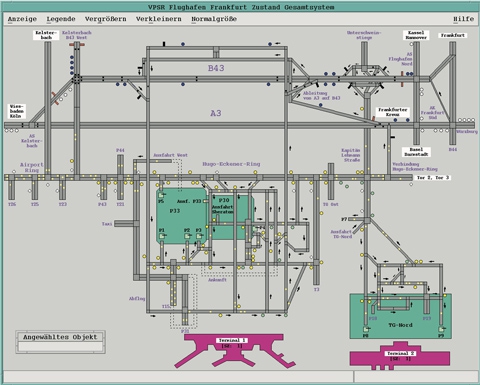Click the Kelsterbach B43 West label
The image size is (480, 385).
click(x=77, y=35)
